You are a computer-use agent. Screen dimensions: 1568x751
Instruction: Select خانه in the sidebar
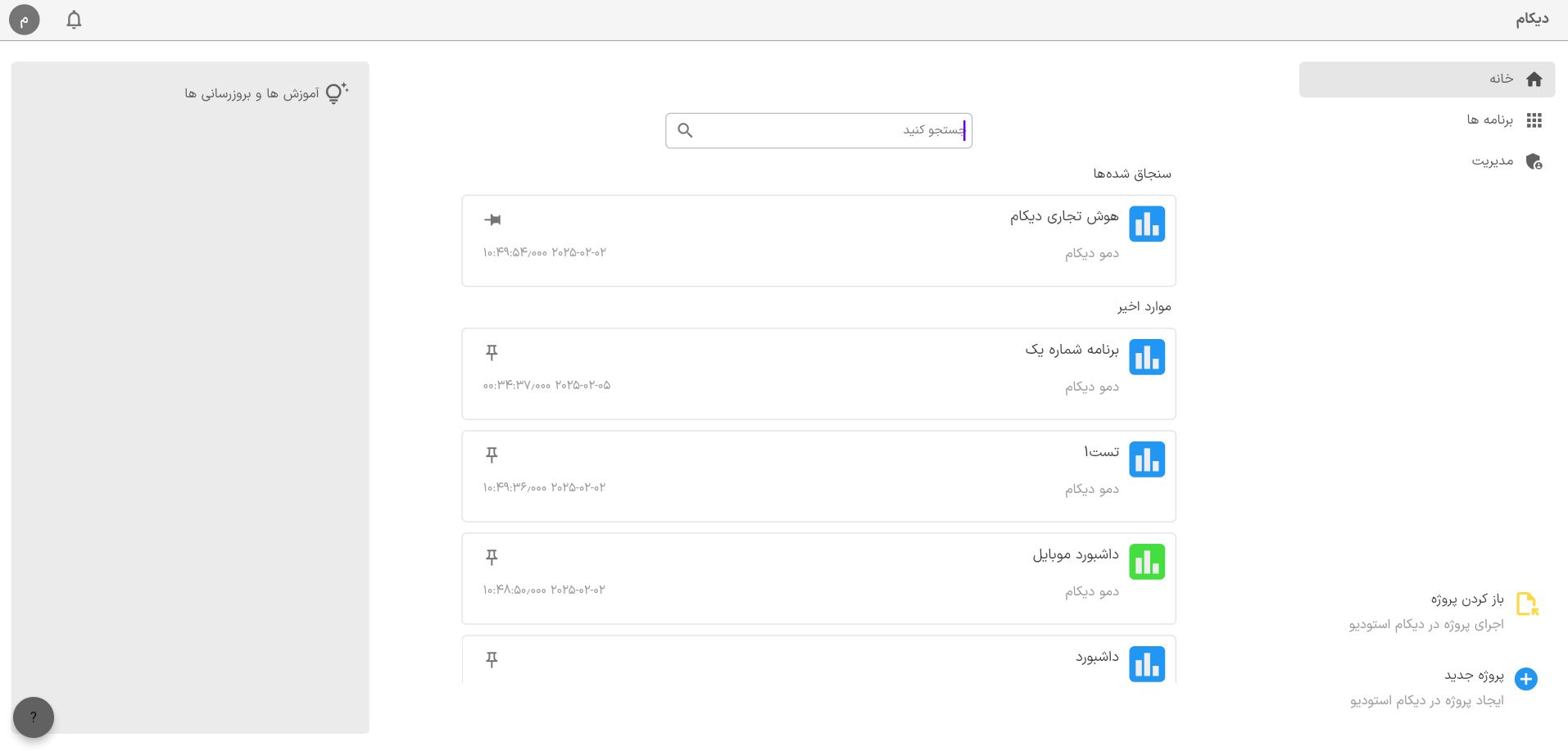point(1427,79)
